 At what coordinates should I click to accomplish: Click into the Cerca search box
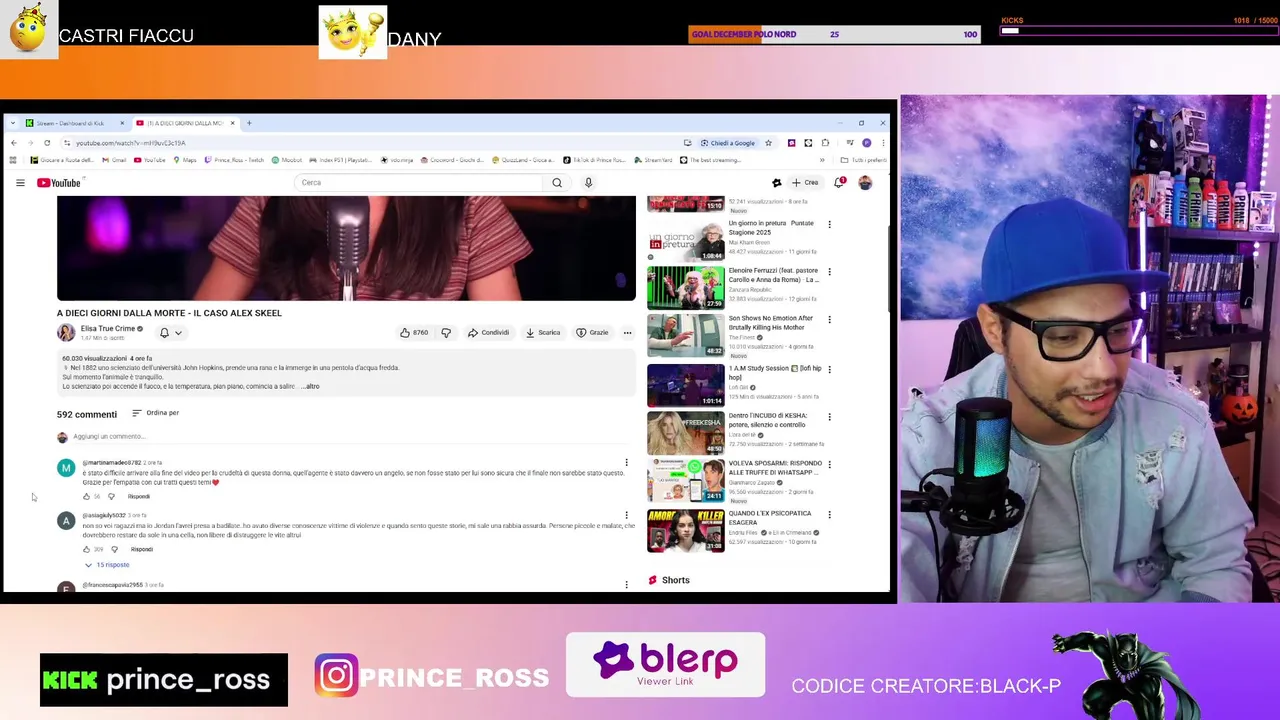click(420, 183)
